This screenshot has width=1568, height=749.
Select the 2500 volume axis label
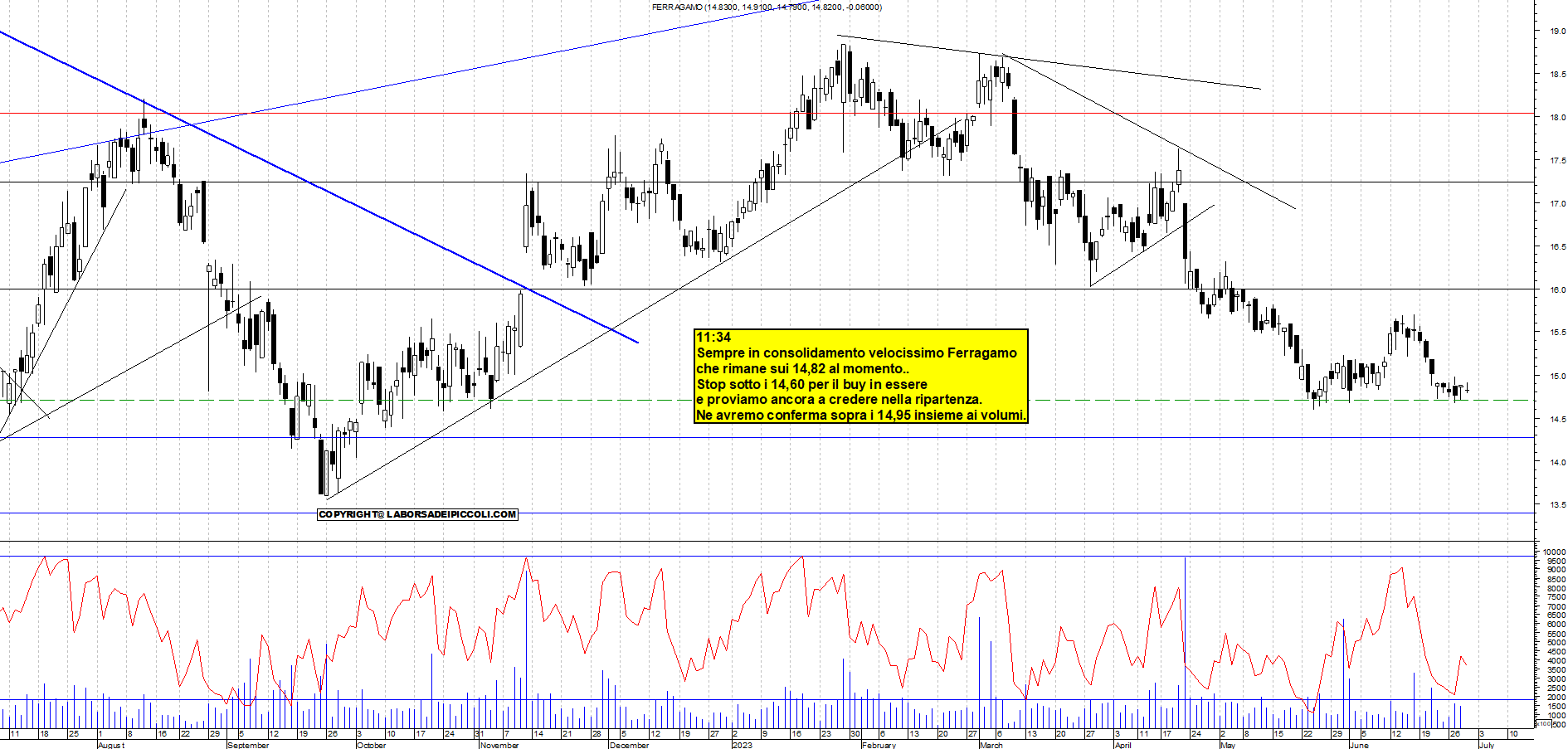click(1556, 688)
